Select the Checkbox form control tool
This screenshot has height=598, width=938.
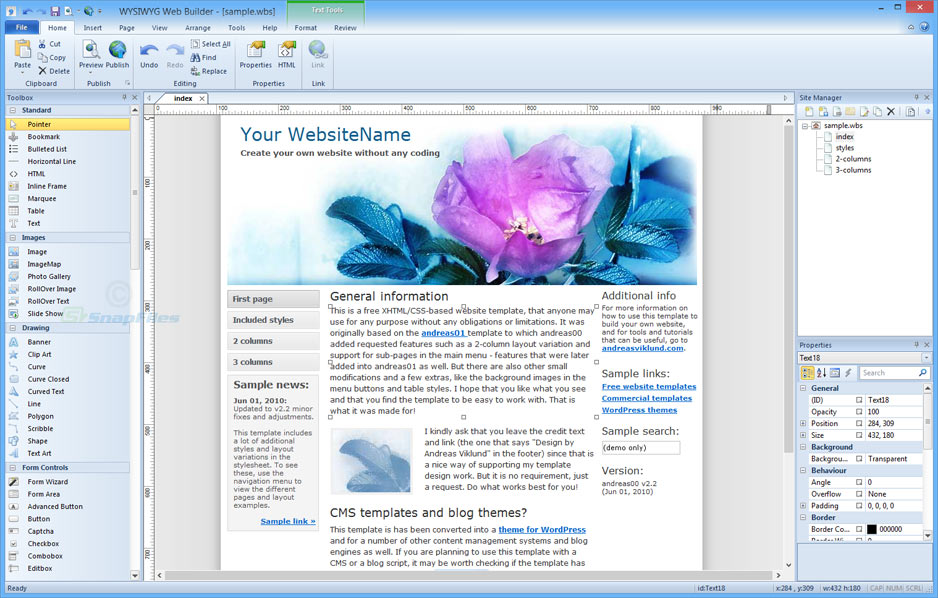pos(43,544)
